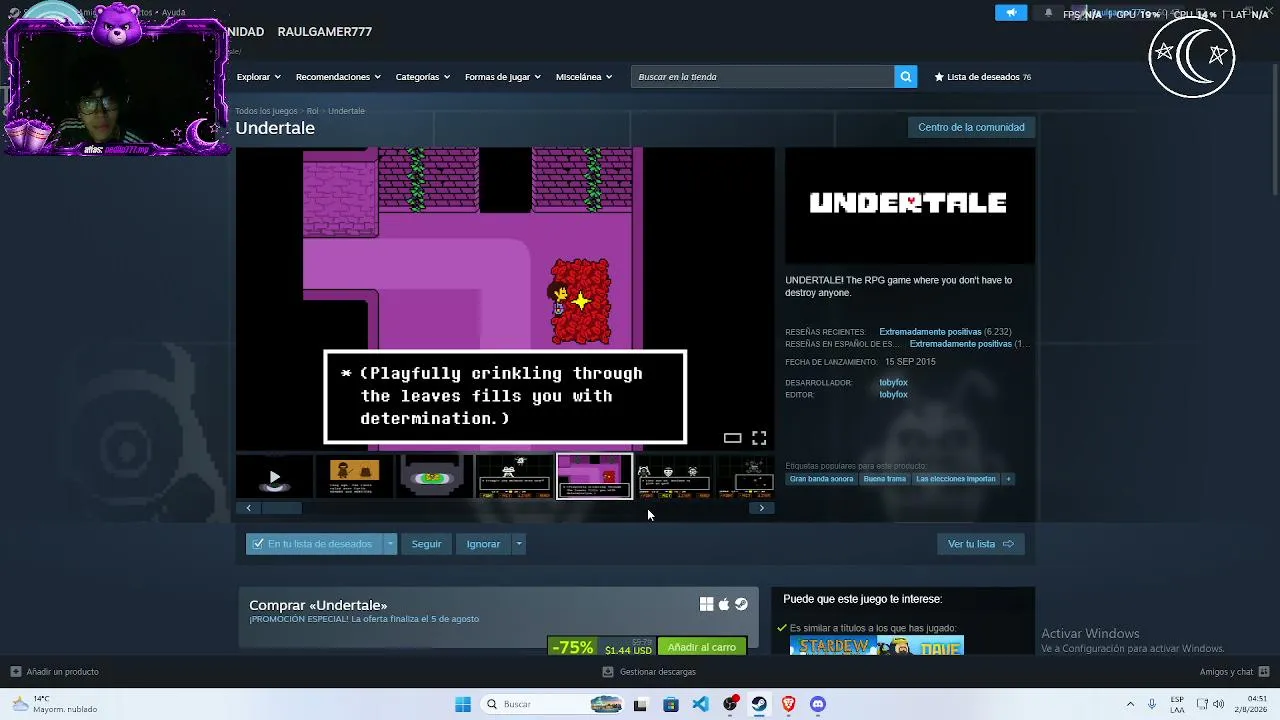Screen dimensions: 1280x720
Task: Select the orange story screenshot thumbnail
Action: 354,476
